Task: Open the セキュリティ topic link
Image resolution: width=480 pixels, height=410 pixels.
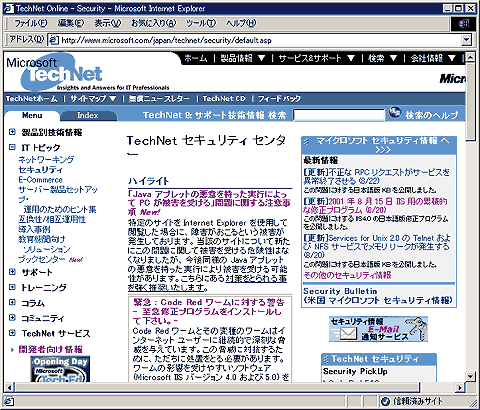Action: [x=40, y=170]
